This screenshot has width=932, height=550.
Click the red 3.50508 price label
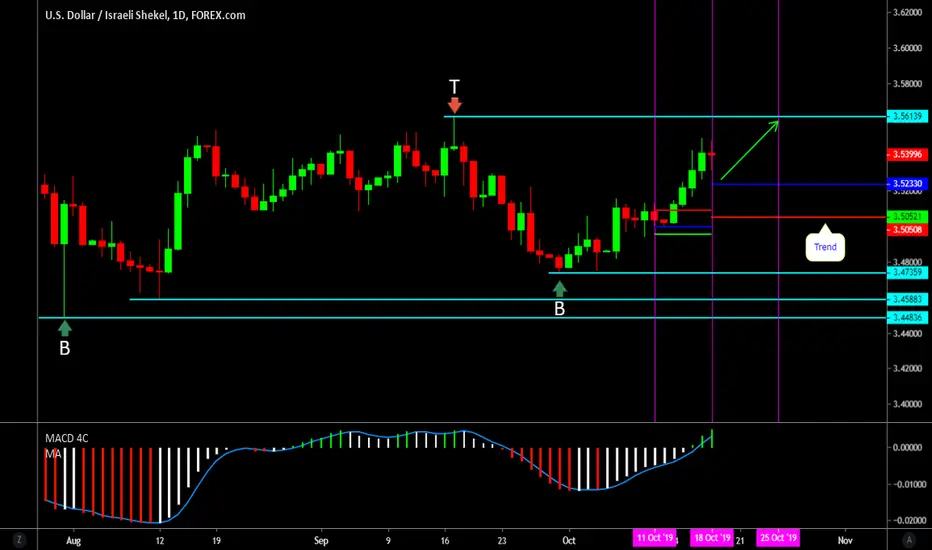907,230
